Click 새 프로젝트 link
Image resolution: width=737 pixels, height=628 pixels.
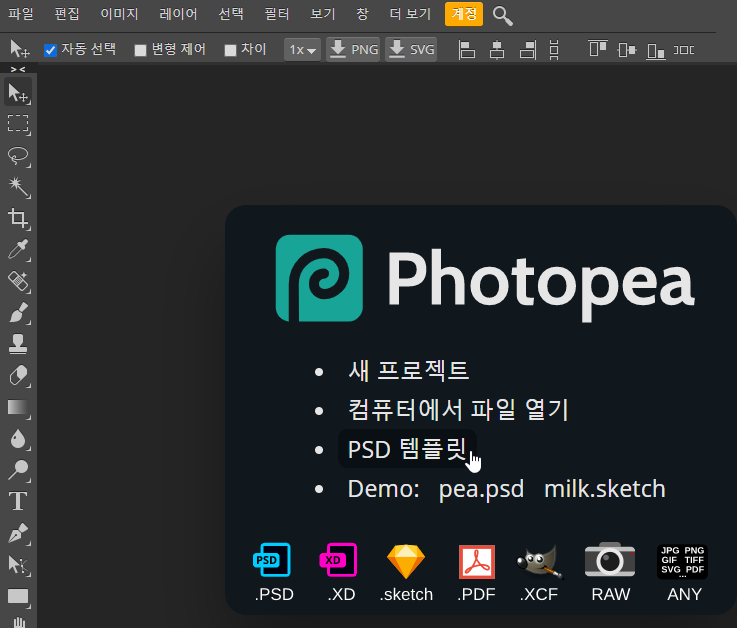pos(408,370)
